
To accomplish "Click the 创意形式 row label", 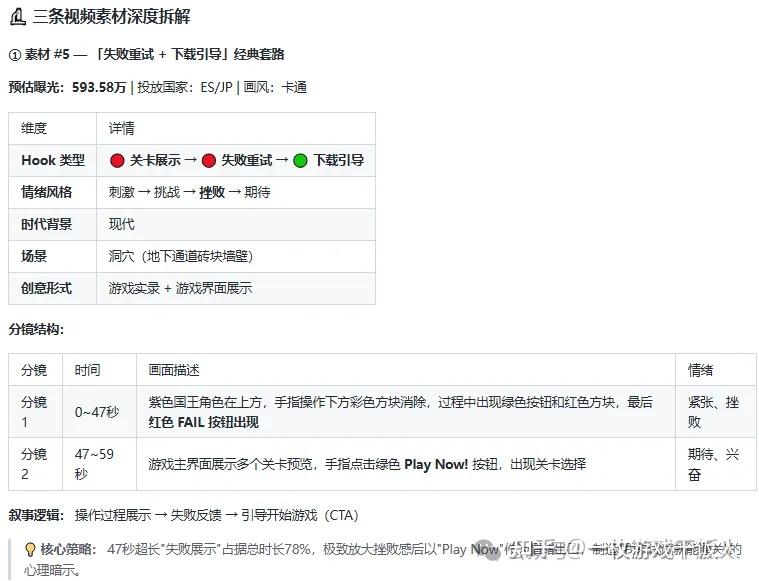I will [x=46, y=288].
